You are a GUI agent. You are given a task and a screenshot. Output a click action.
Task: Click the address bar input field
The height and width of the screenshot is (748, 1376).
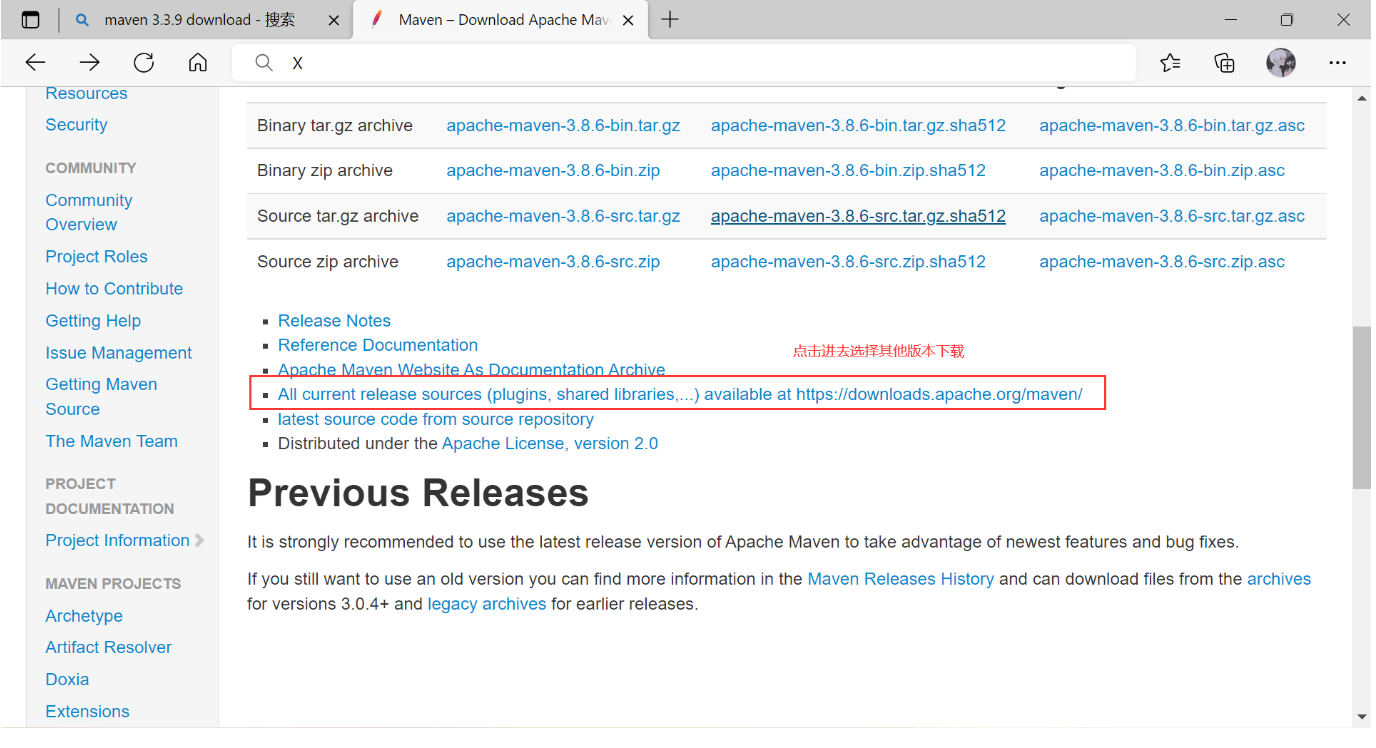[684, 63]
